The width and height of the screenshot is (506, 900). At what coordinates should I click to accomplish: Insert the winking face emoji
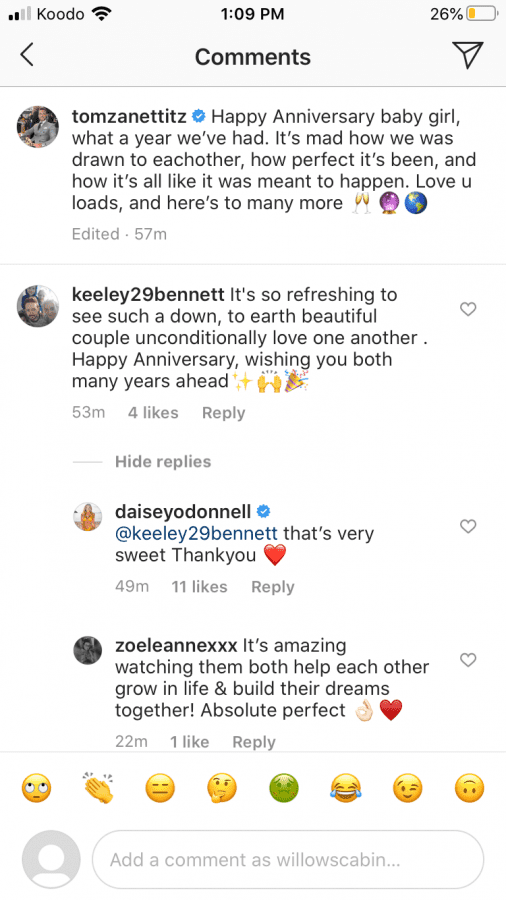[x=407, y=788]
